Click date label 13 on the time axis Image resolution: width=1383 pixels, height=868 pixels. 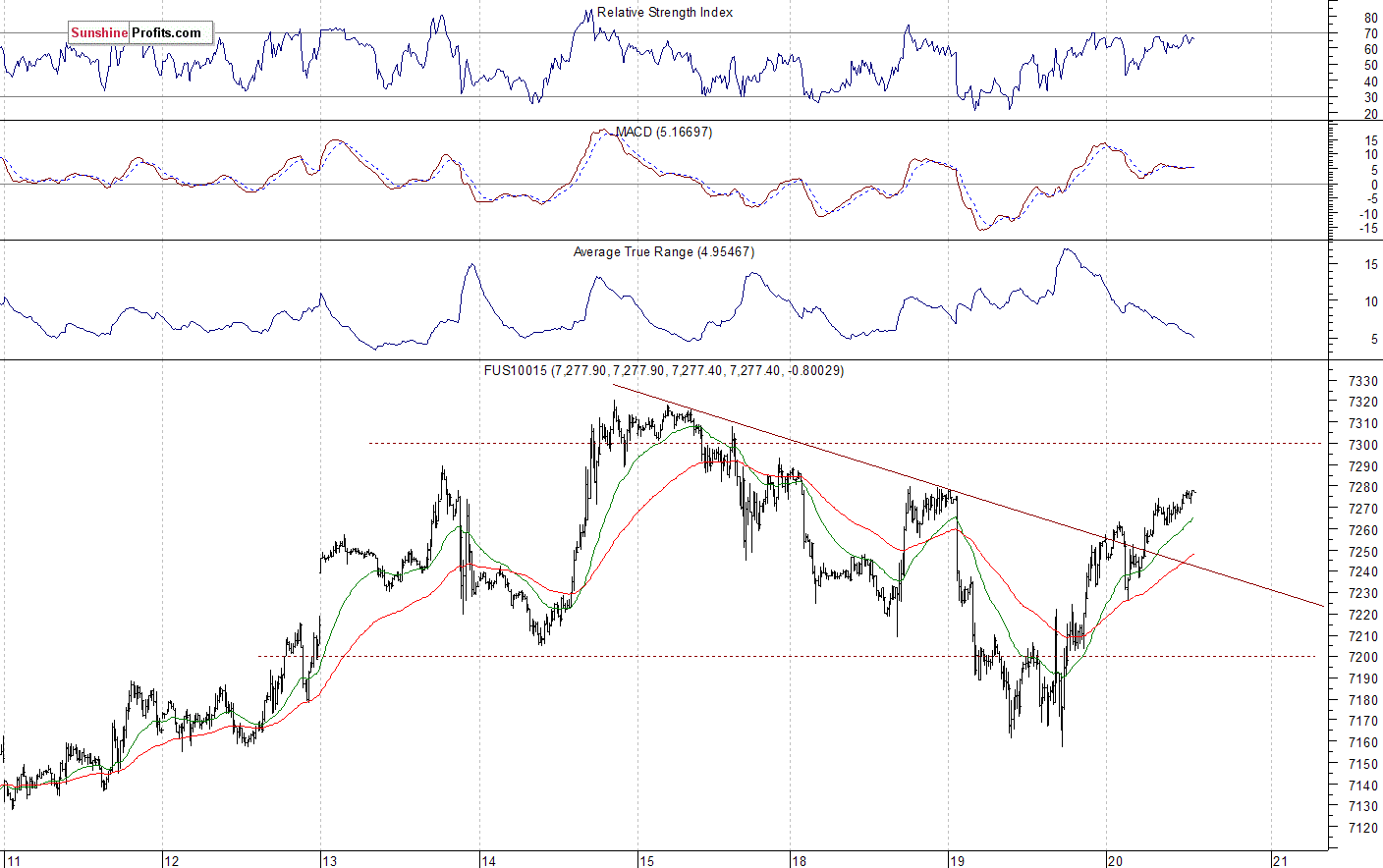pyautogui.click(x=329, y=861)
